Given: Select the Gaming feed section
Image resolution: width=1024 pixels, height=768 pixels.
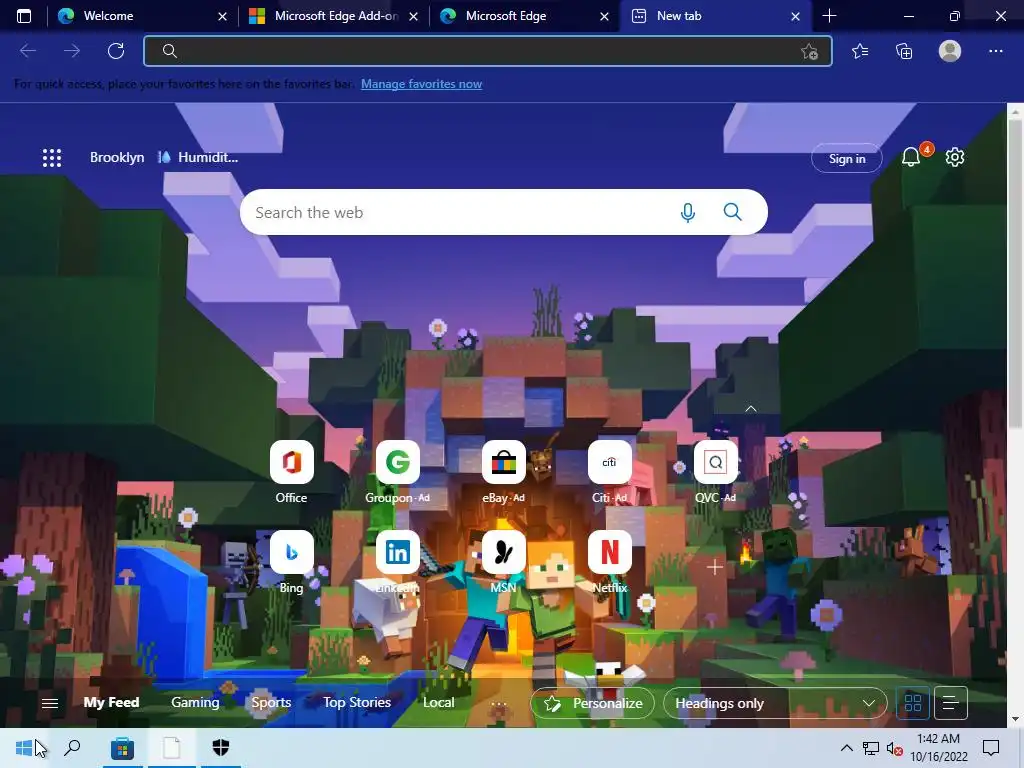Looking at the screenshot, I should [x=195, y=703].
